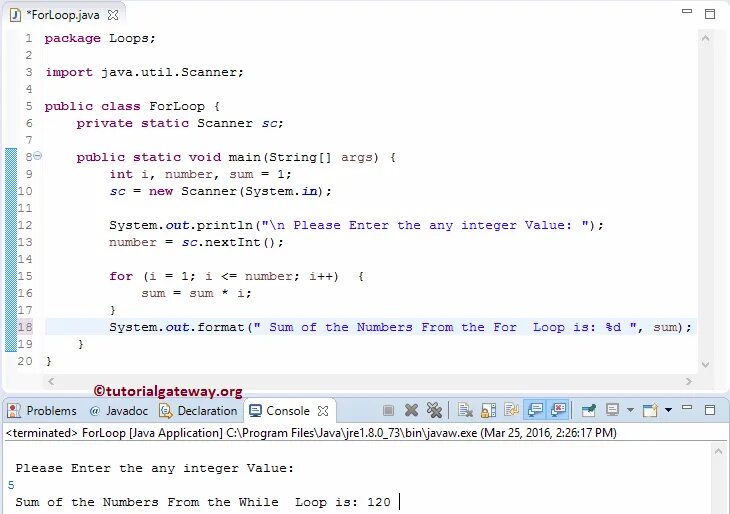Open the Display Selected Console dropdown arrow
The height and width of the screenshot is (514, 730).
coord(630,410)
